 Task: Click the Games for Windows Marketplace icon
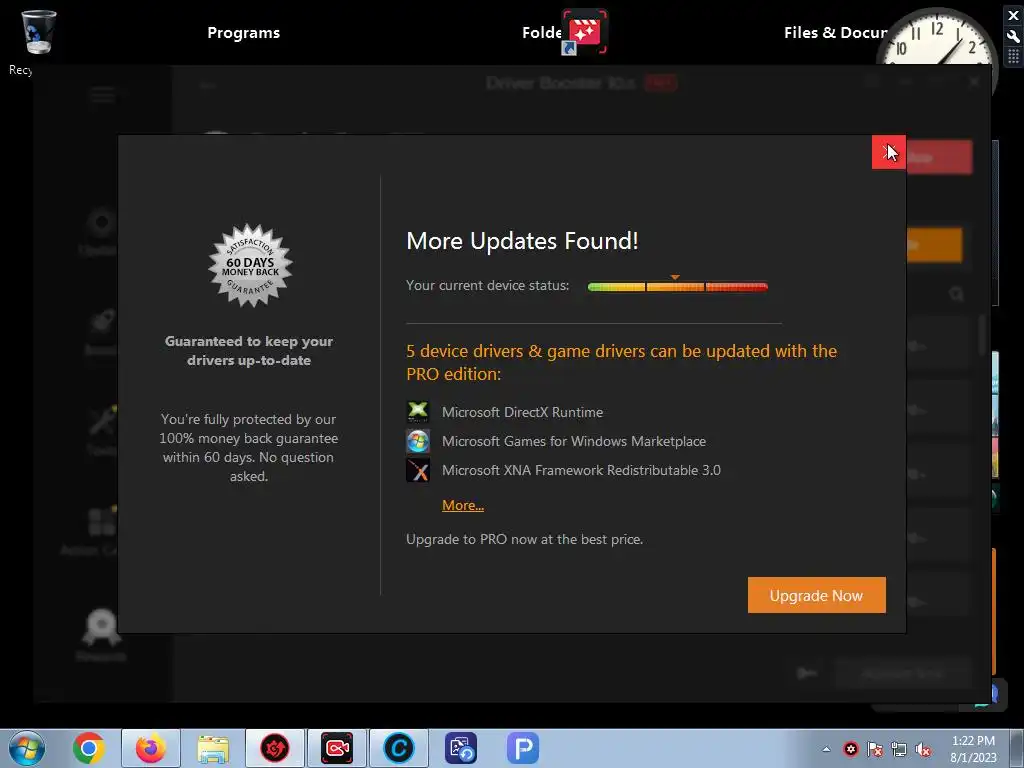click(x=418, y=441)
